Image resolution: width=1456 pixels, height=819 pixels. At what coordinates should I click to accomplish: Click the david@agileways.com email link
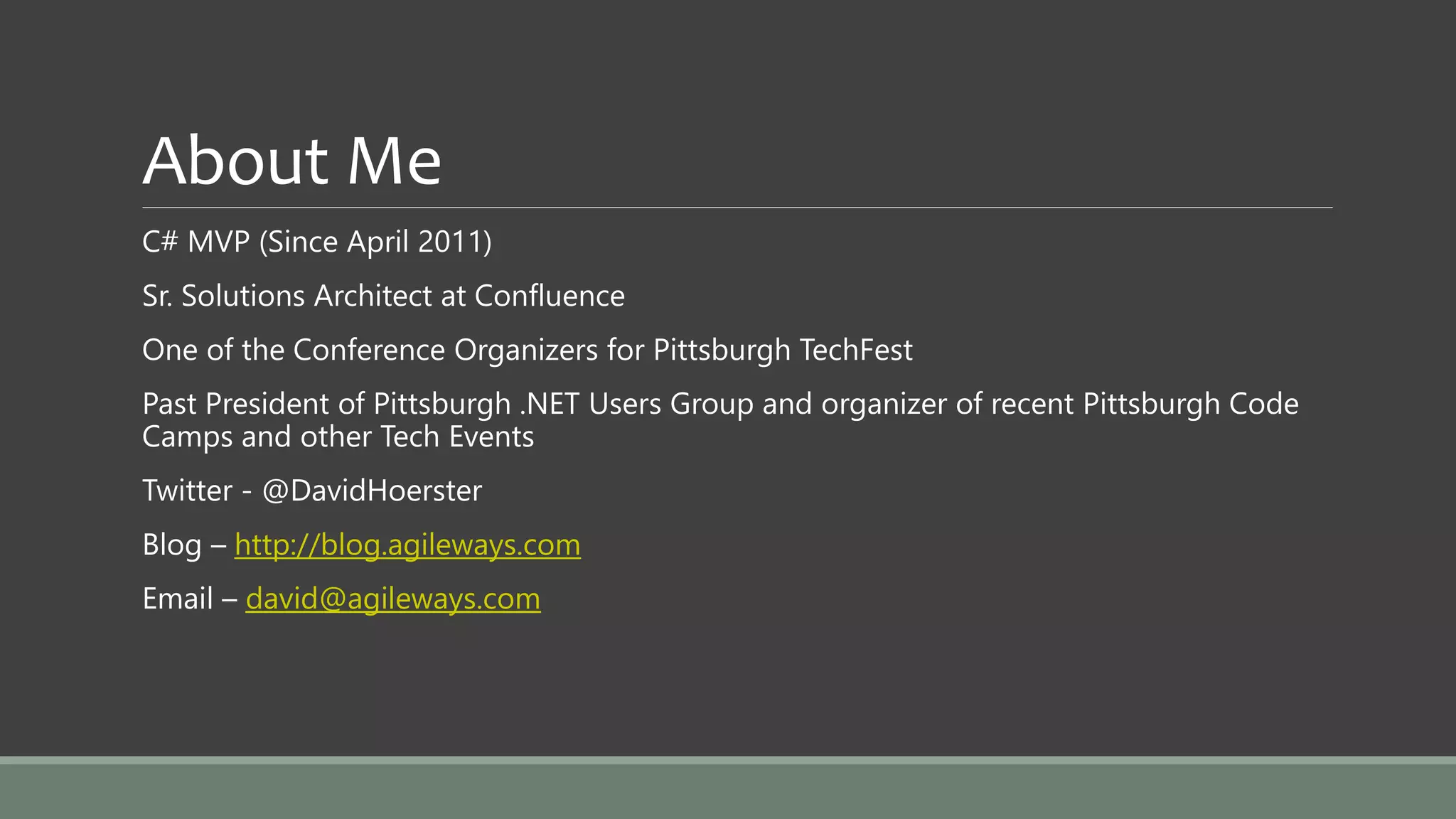coord(393,599)
